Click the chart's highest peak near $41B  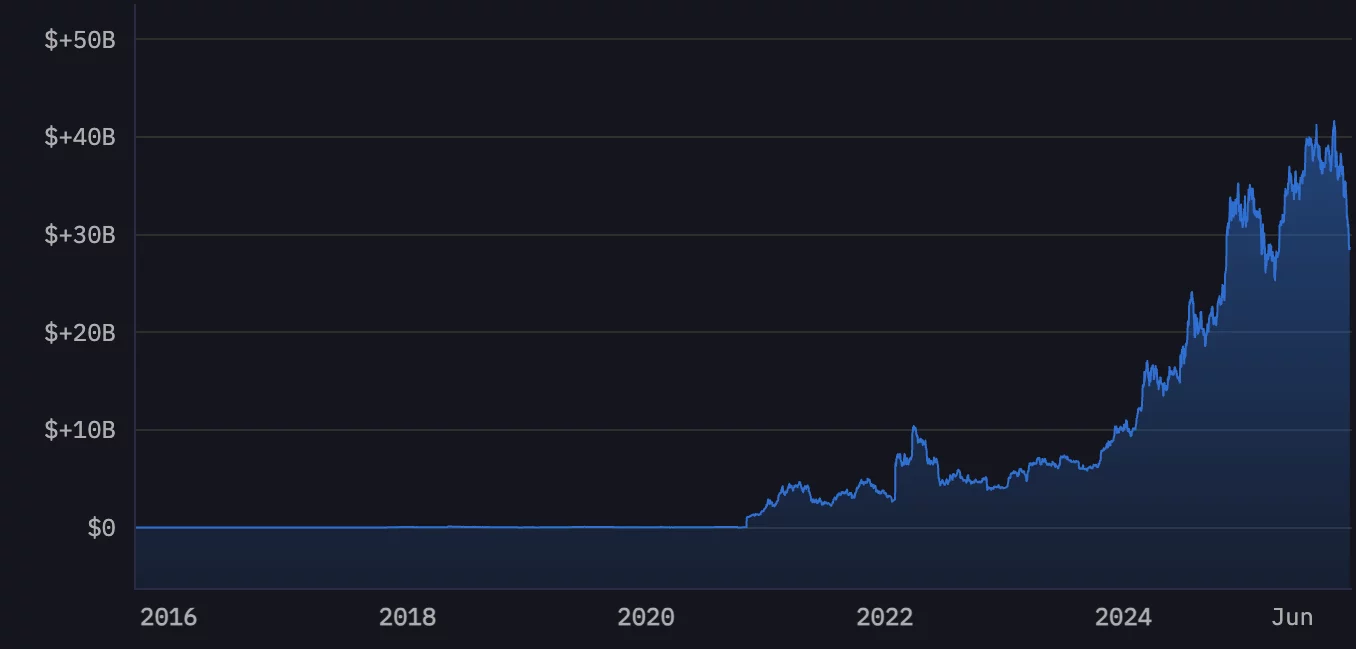pyautogui.click(x=1333, y=122)
